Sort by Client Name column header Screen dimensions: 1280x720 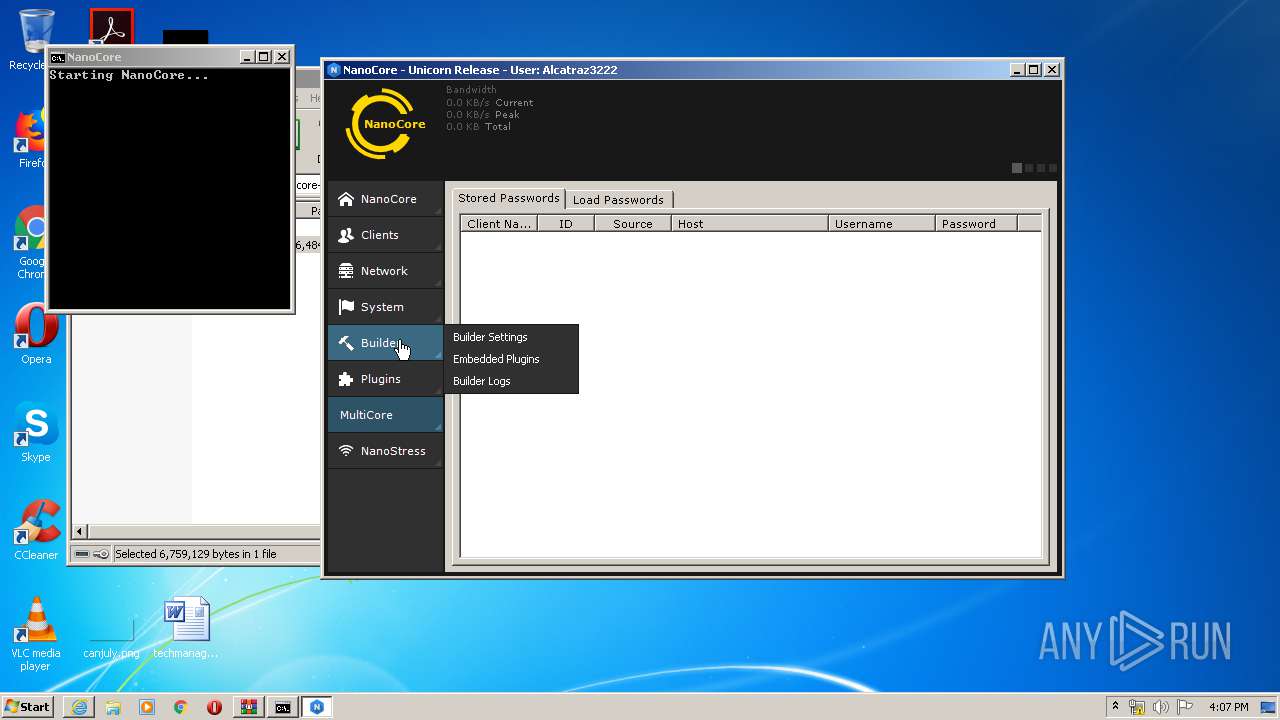(499, 224)
